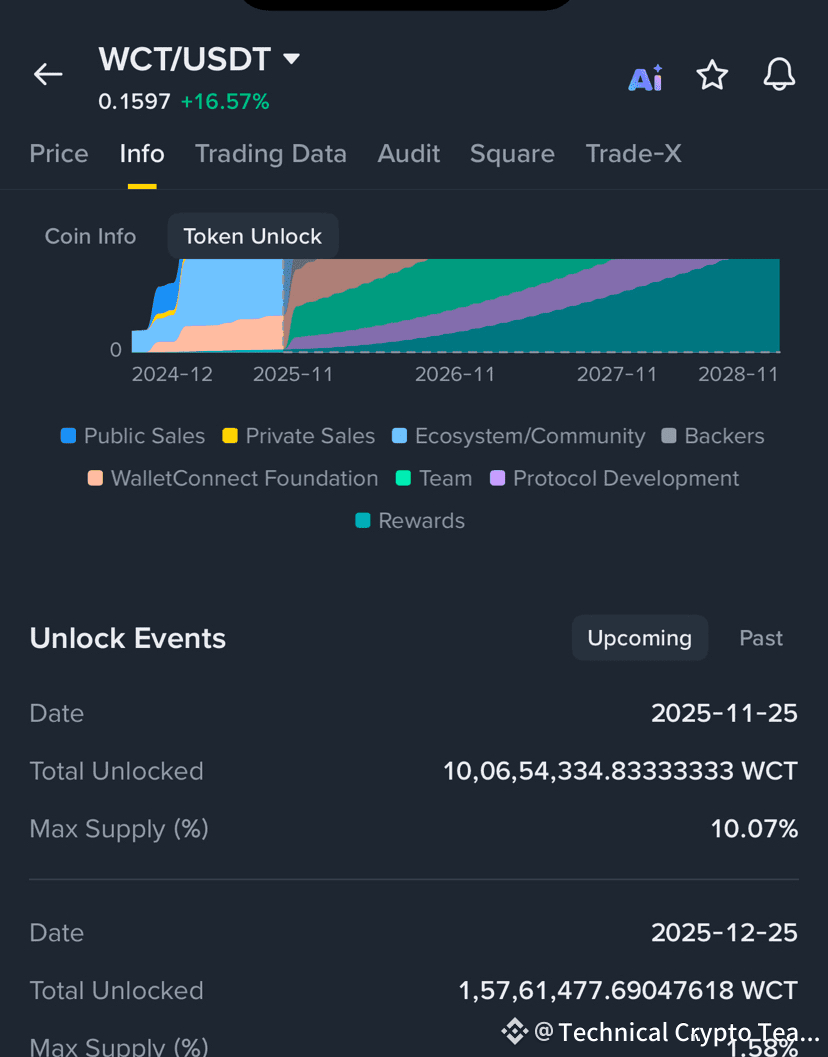
Task: Select the Token Unlock button
Action: [253, 237]
